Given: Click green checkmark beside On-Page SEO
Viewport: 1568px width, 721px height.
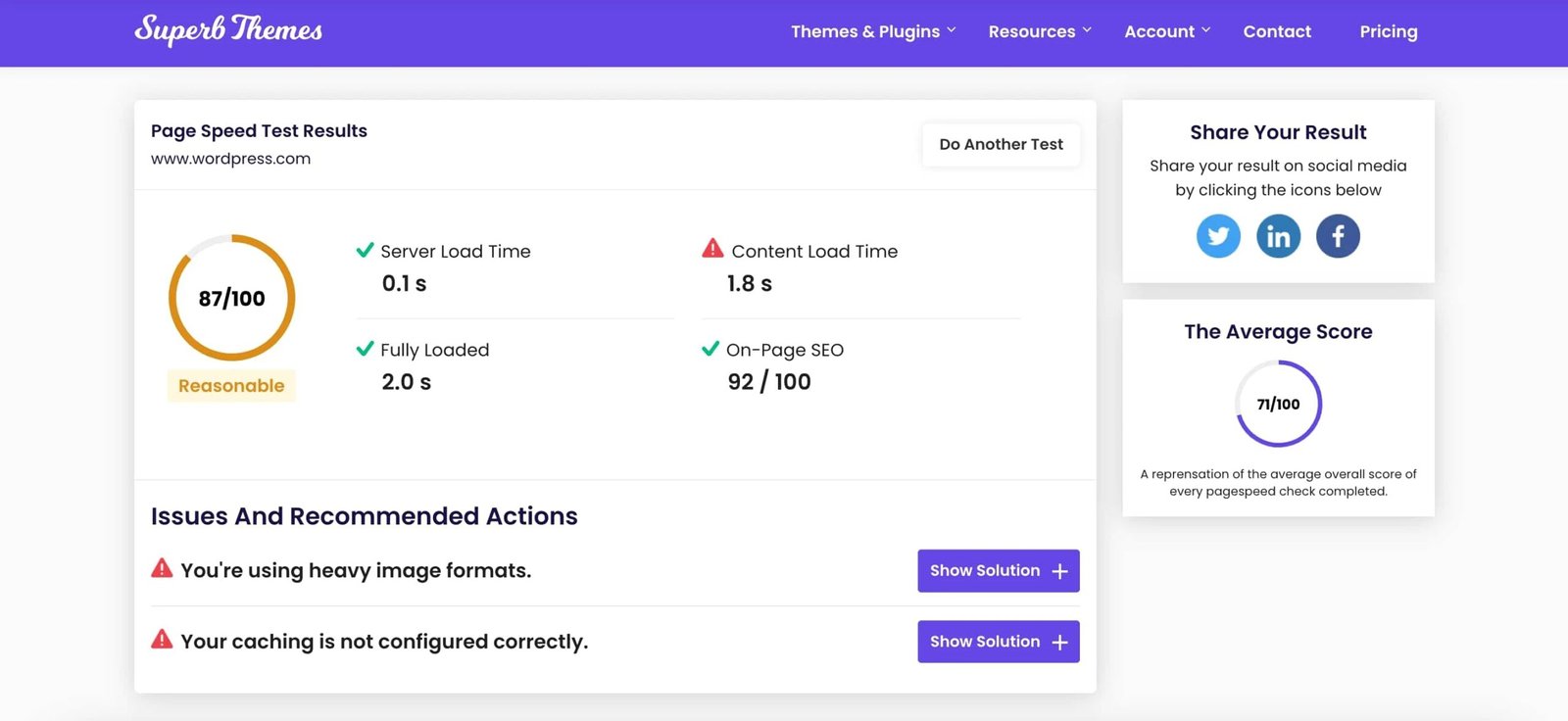Looking at the screenshot, I should tap(710, 349).
